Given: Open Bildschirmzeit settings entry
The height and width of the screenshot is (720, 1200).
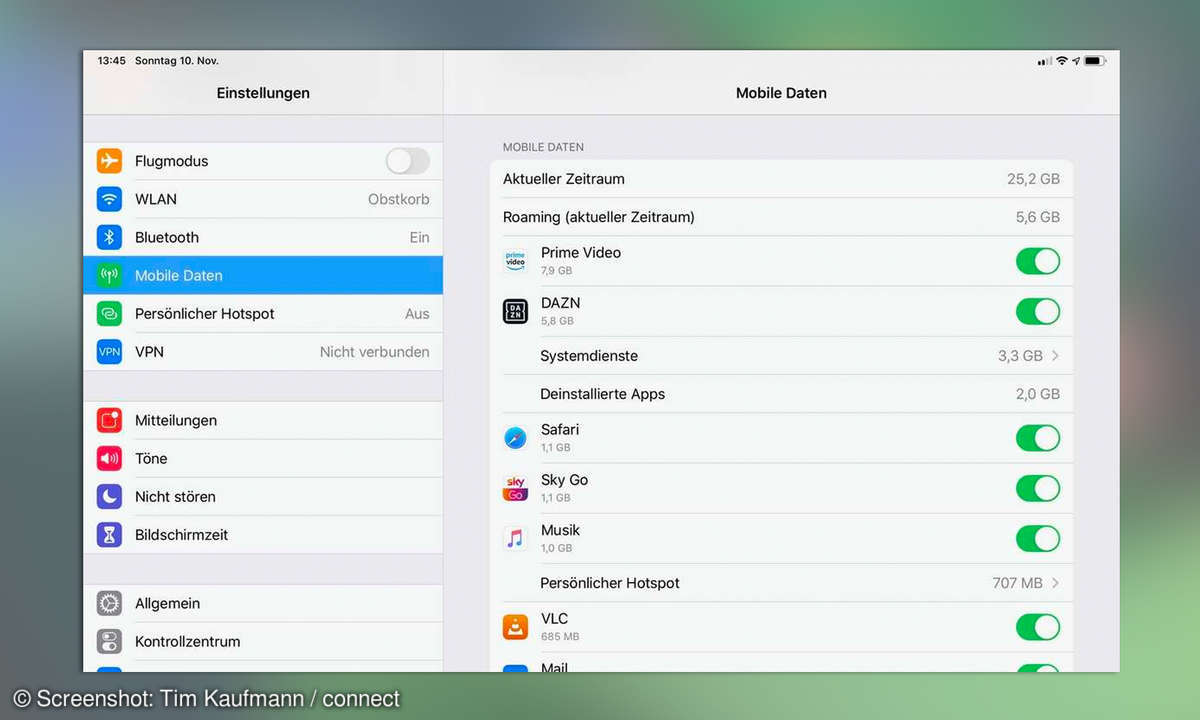Looking at the screenshot, I should click(x=263, y=534).
